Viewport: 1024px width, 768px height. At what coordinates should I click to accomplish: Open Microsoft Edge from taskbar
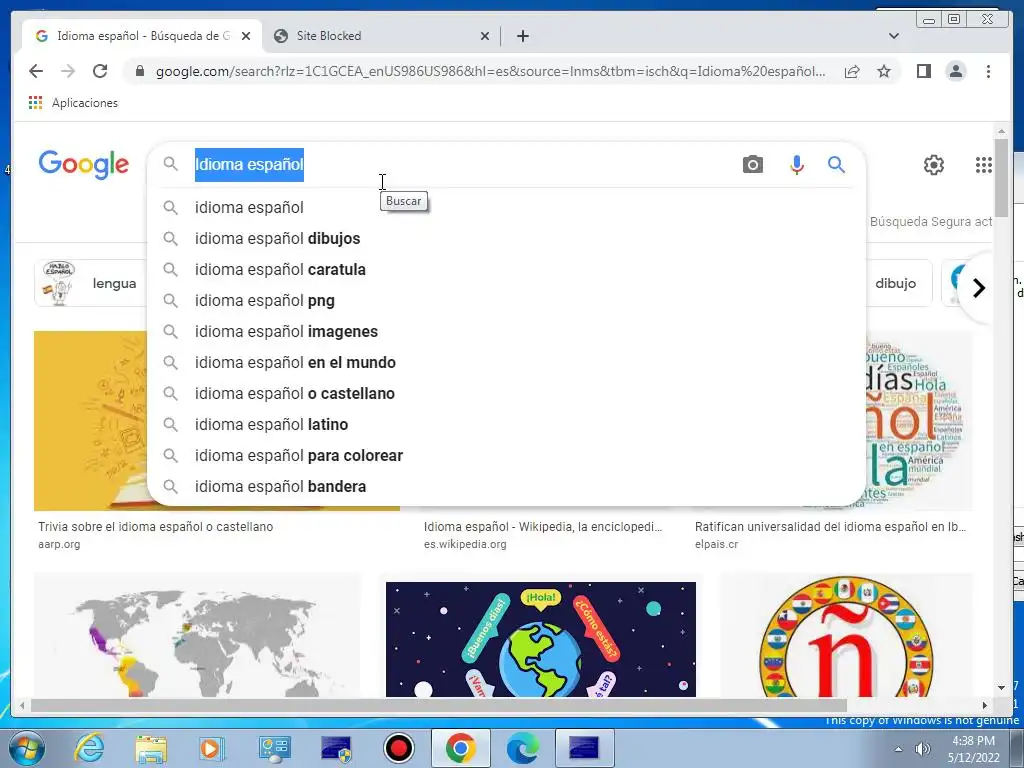click(x=522, y=748)
